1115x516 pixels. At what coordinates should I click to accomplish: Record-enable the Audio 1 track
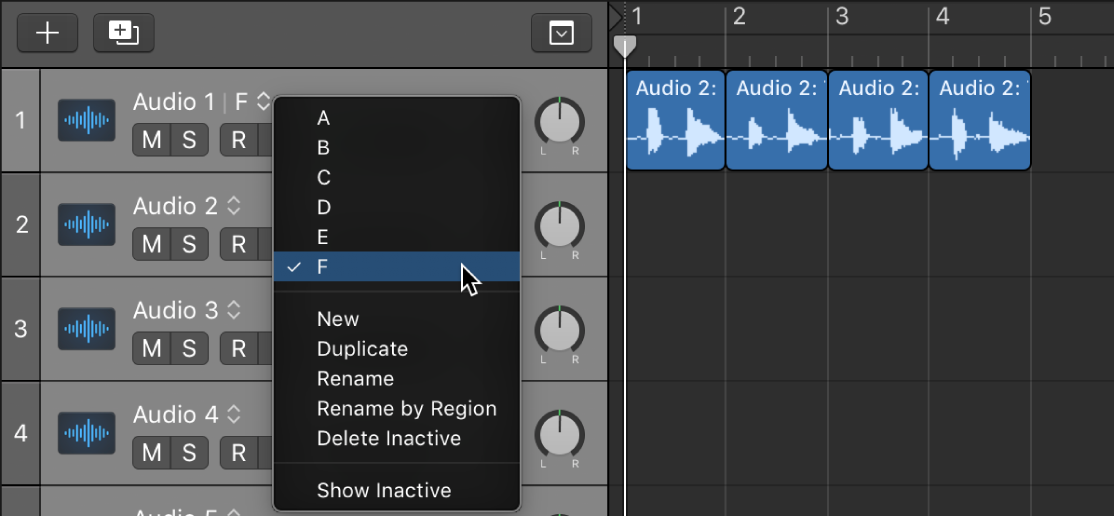pyautogui.click(x=239, y=140)
